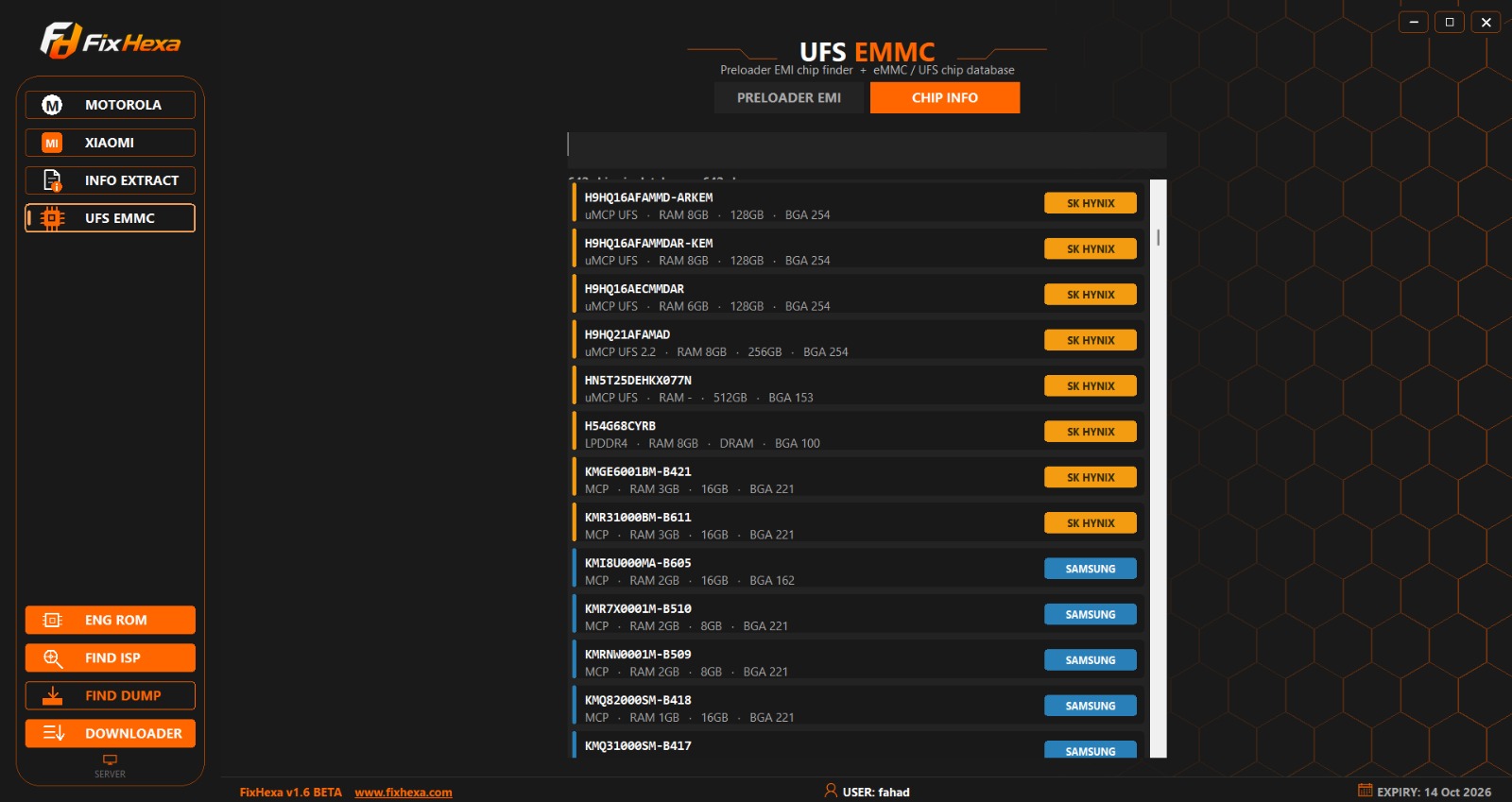Select chip H9HQ16AFAMMDAR-KEM
Viewport: 1512px width, 802px height.
pos(858,249)
